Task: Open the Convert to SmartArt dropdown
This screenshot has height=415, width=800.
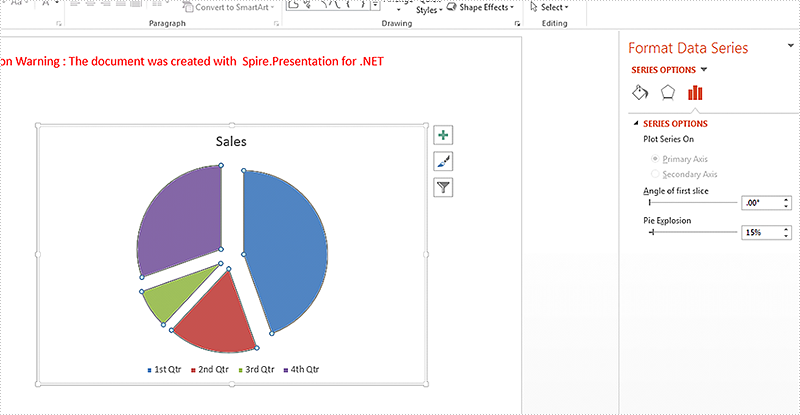Action: [x=229, y=7]
